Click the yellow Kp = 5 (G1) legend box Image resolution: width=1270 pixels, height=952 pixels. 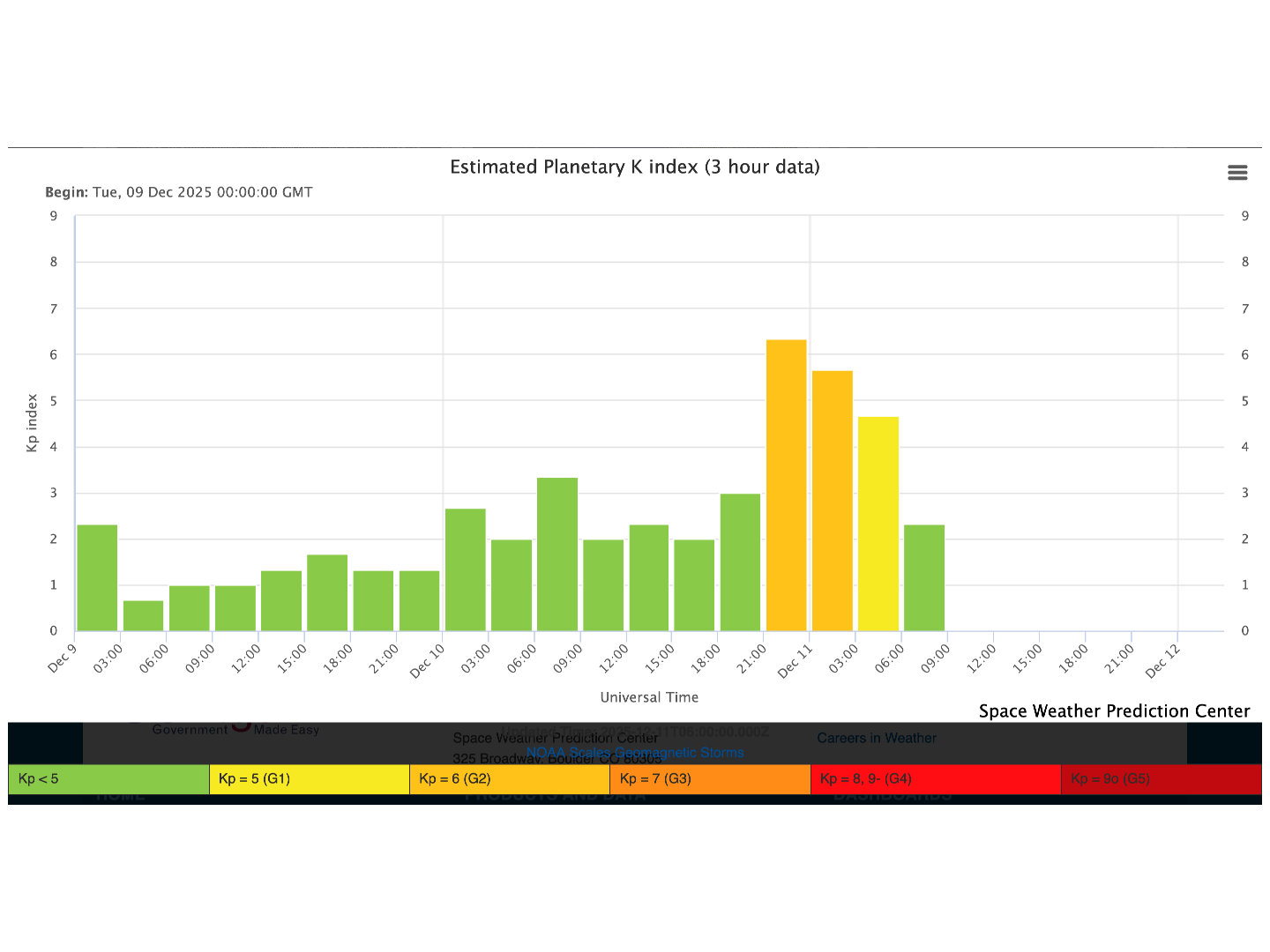click(x=309, y=779)
